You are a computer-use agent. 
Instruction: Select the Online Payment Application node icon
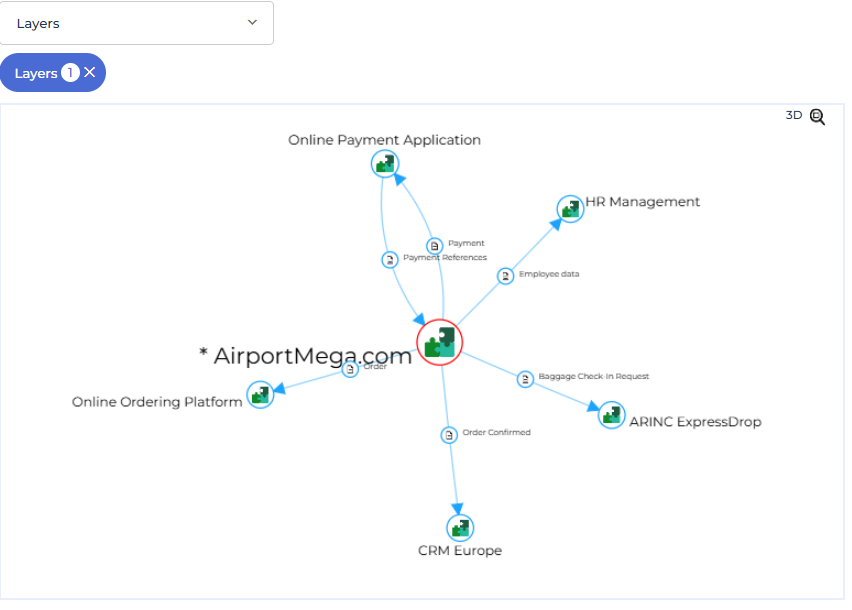385,164
